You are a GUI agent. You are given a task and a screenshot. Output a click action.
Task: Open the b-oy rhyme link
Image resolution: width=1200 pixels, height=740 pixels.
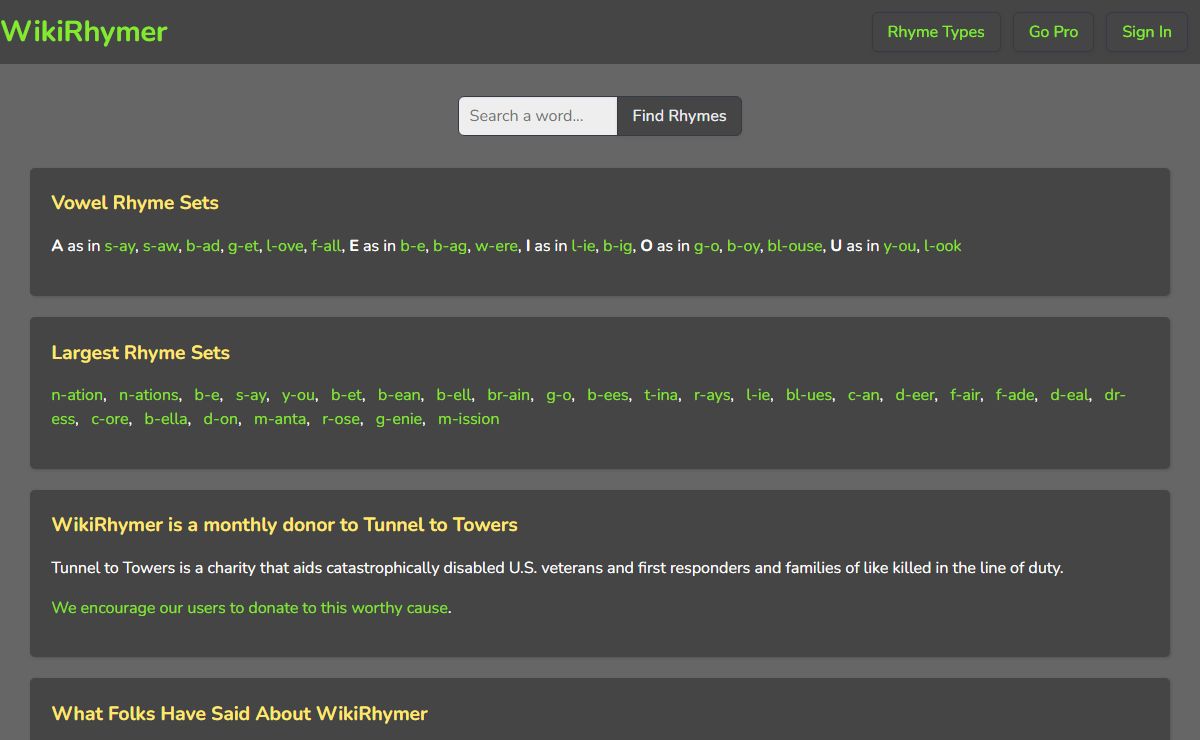pyautogui.click(x=743, y=246)
